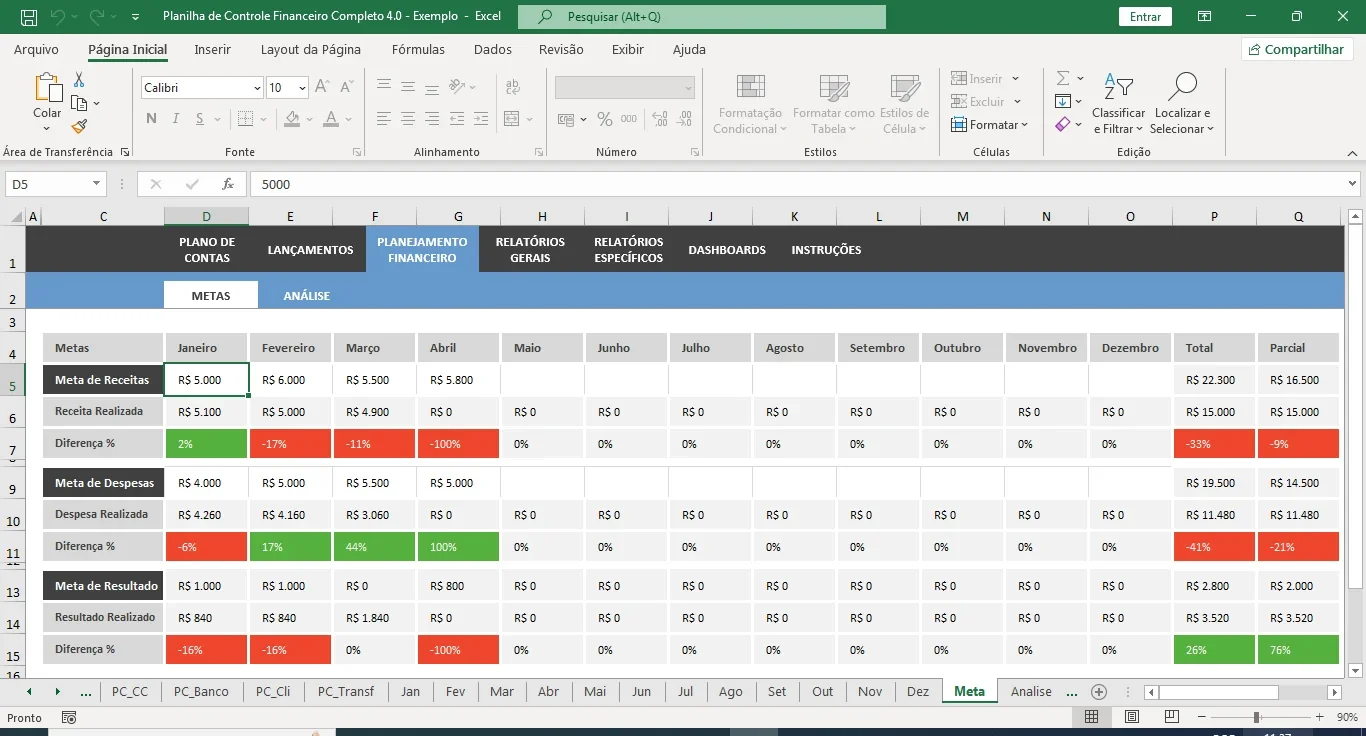Switch to the Analise sheet tab
Viewport: 1366px width, 736px height.
click(x=1031, y=691)
